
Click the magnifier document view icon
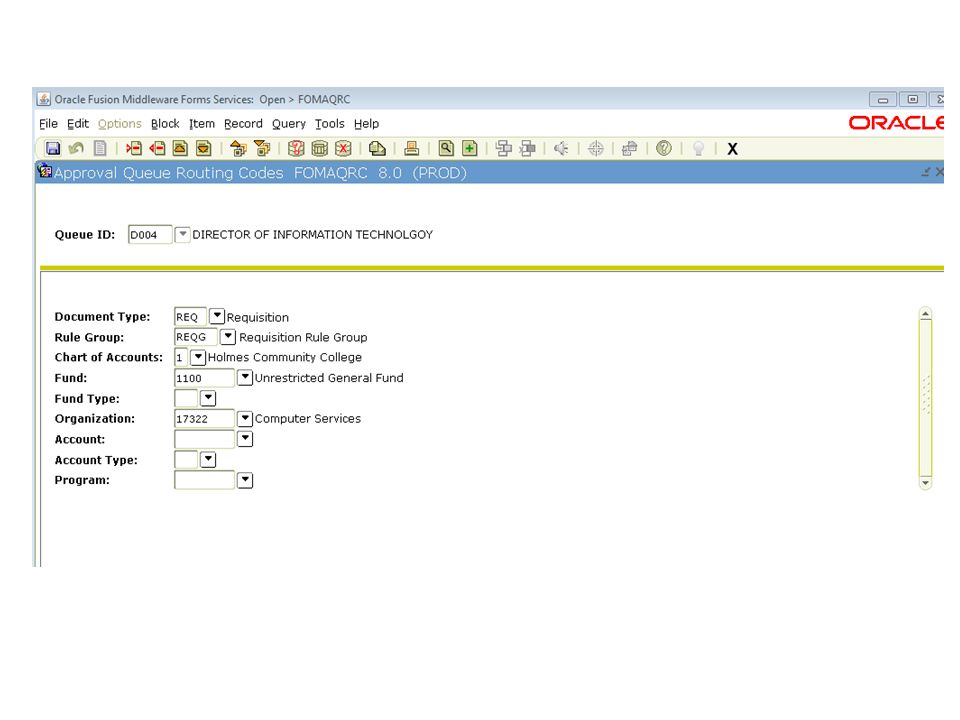(446, 148)
